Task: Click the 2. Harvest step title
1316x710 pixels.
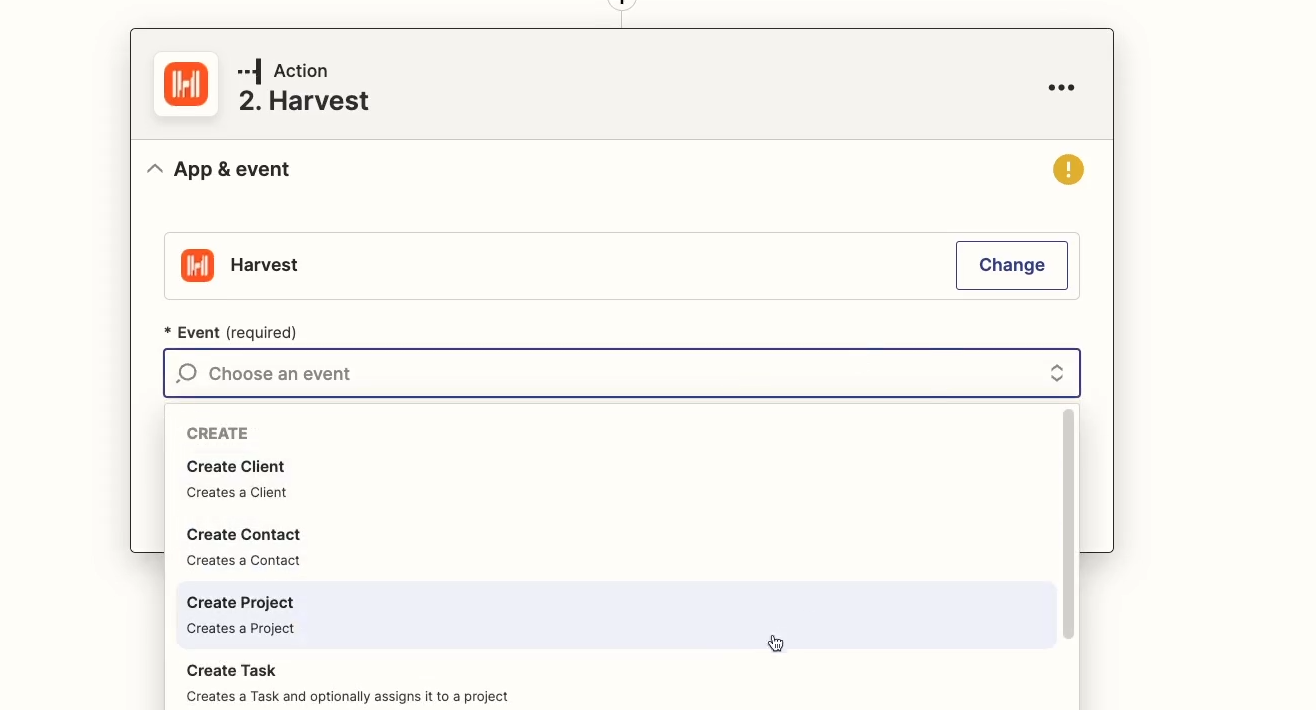Action: pos(304,101)
